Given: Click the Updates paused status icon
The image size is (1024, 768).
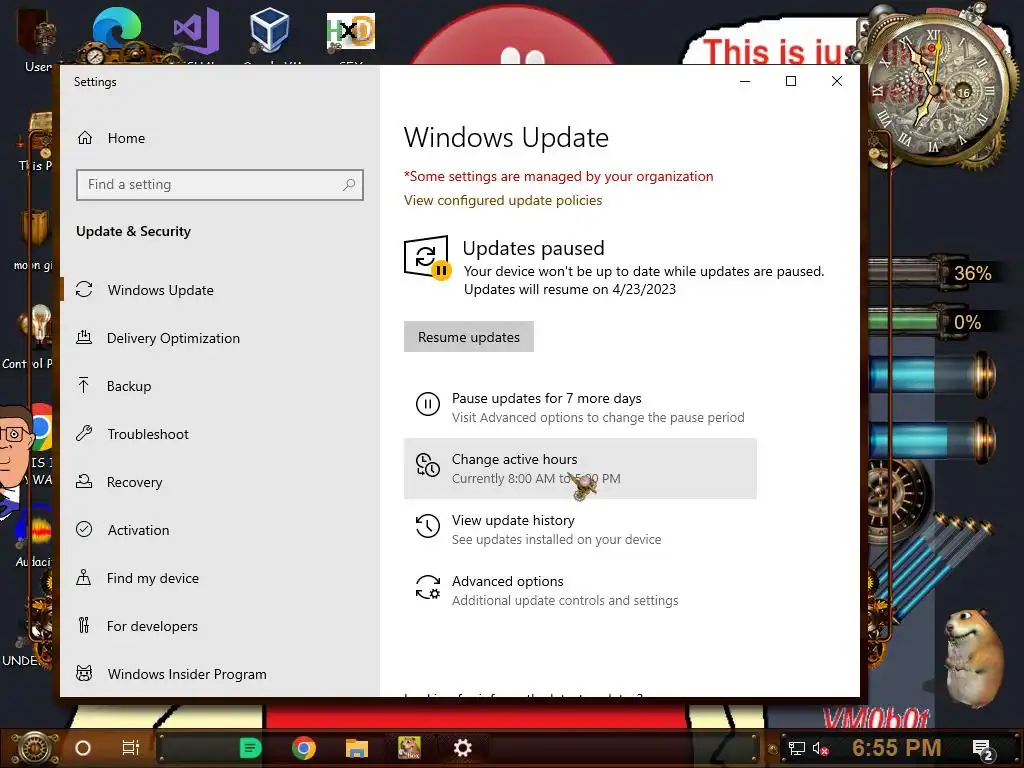Looking at the screenshot, I should (x=427, y=257).
